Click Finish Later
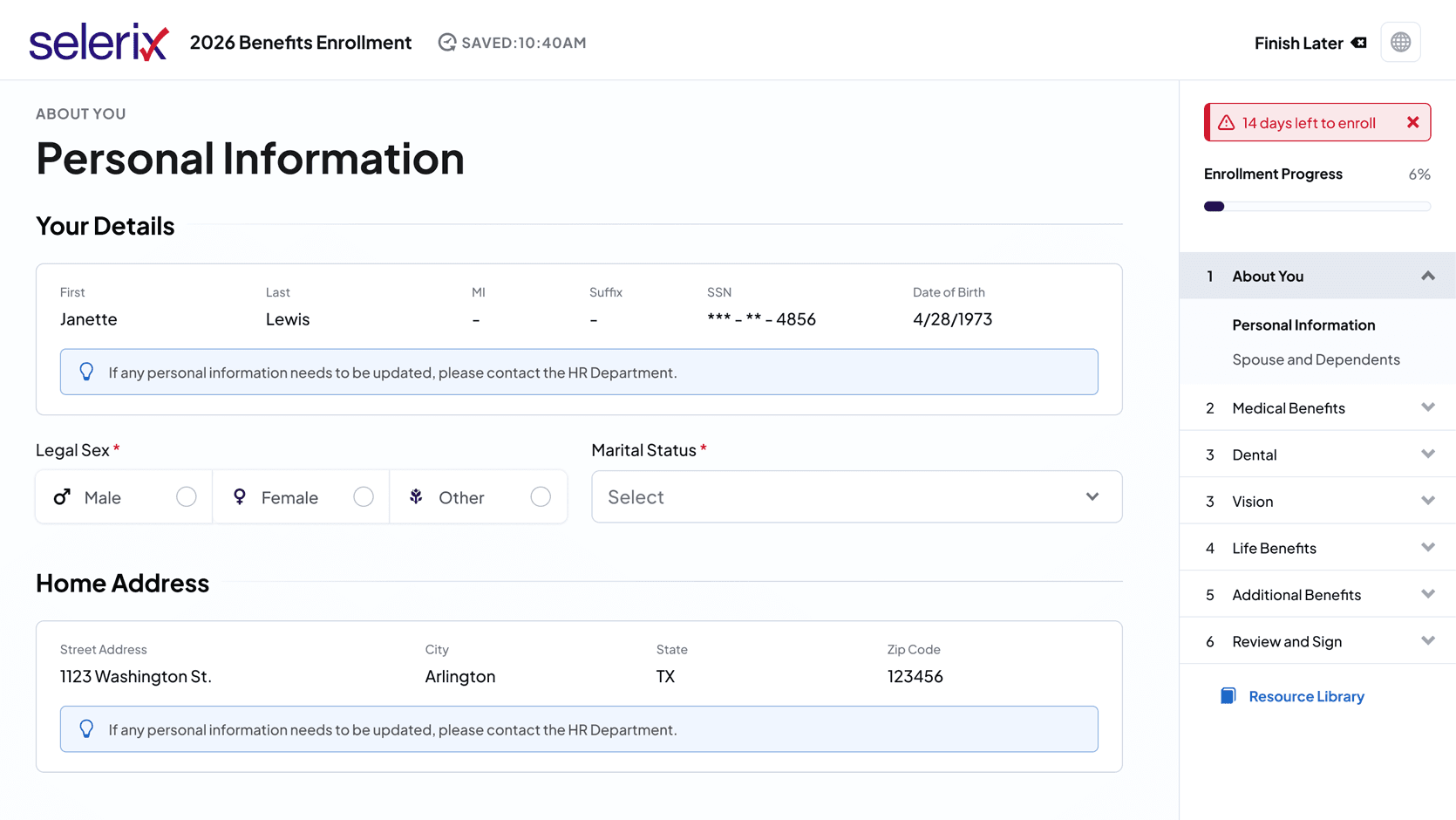Image resolution: width=1456 pixels, height=820 pixels. (x=1298, y=43)
